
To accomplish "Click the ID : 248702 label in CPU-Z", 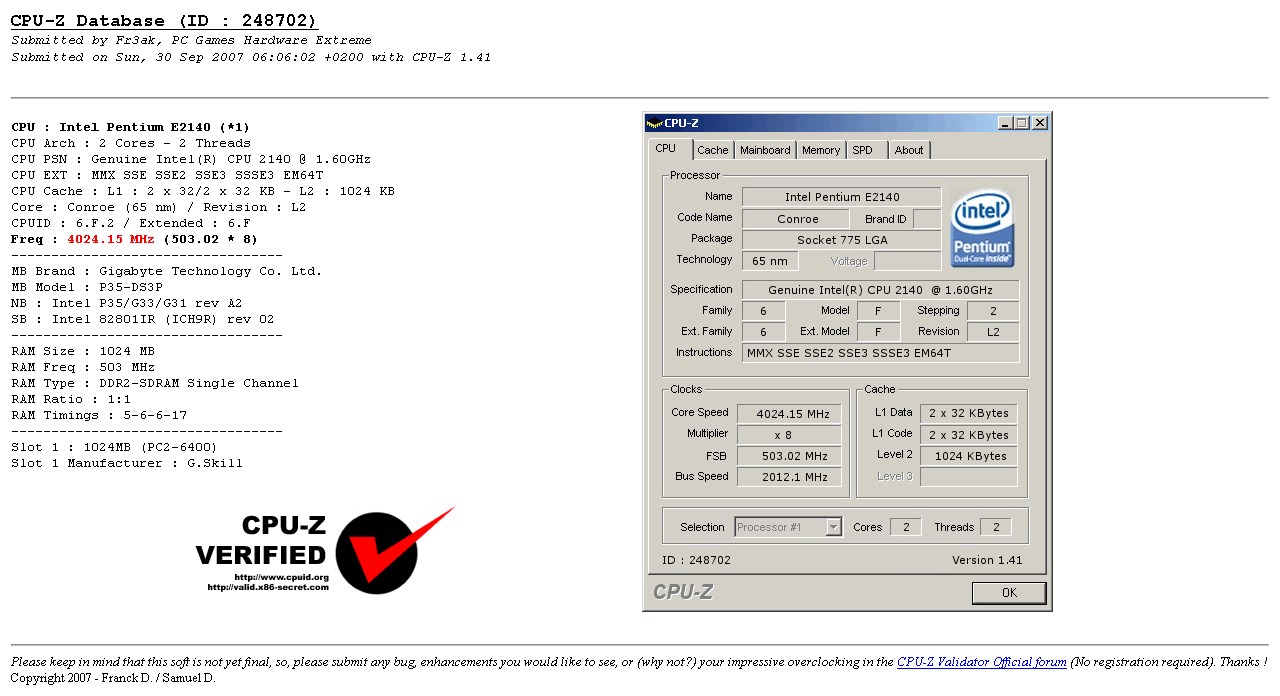I will [697, 560].
